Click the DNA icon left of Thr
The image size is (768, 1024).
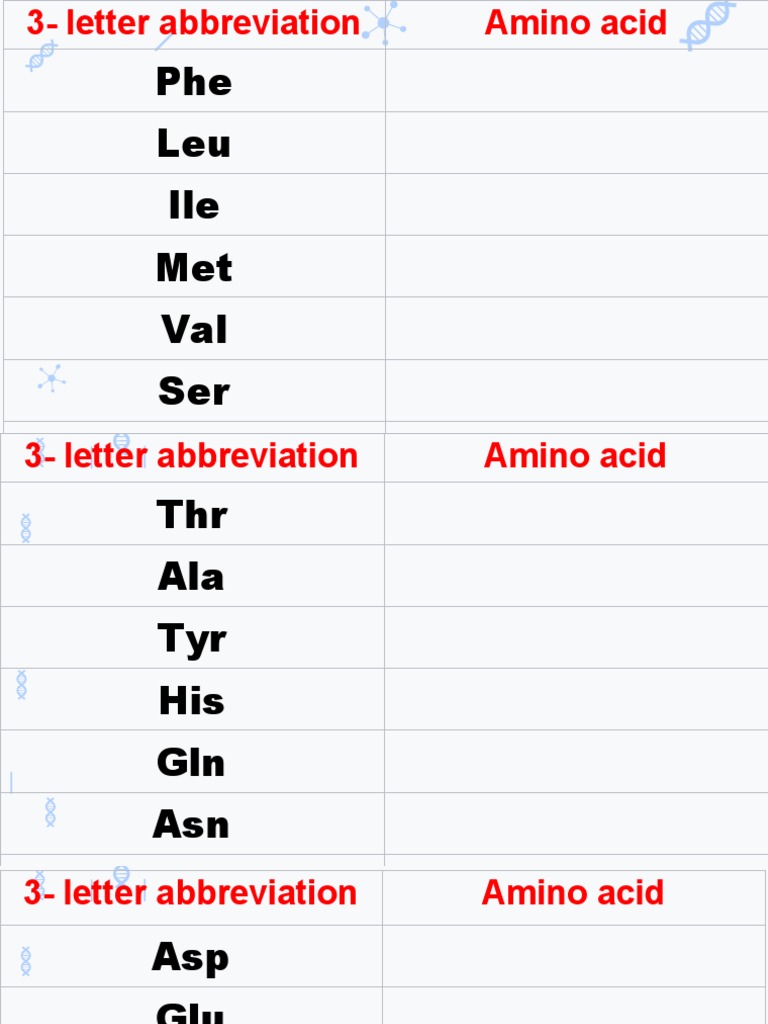pyautogui.click(x=26, y=528)
